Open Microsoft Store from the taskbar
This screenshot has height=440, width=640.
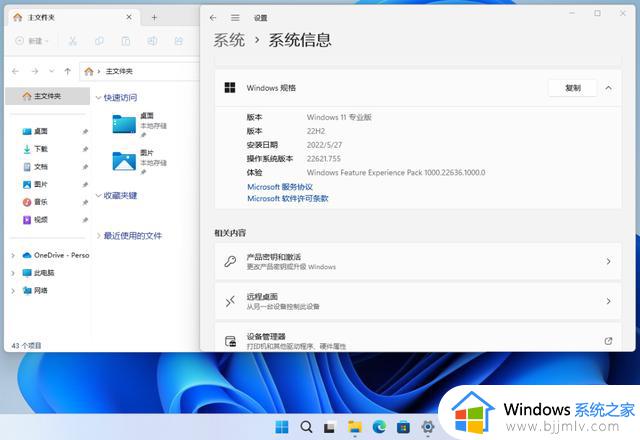point(403,427)
